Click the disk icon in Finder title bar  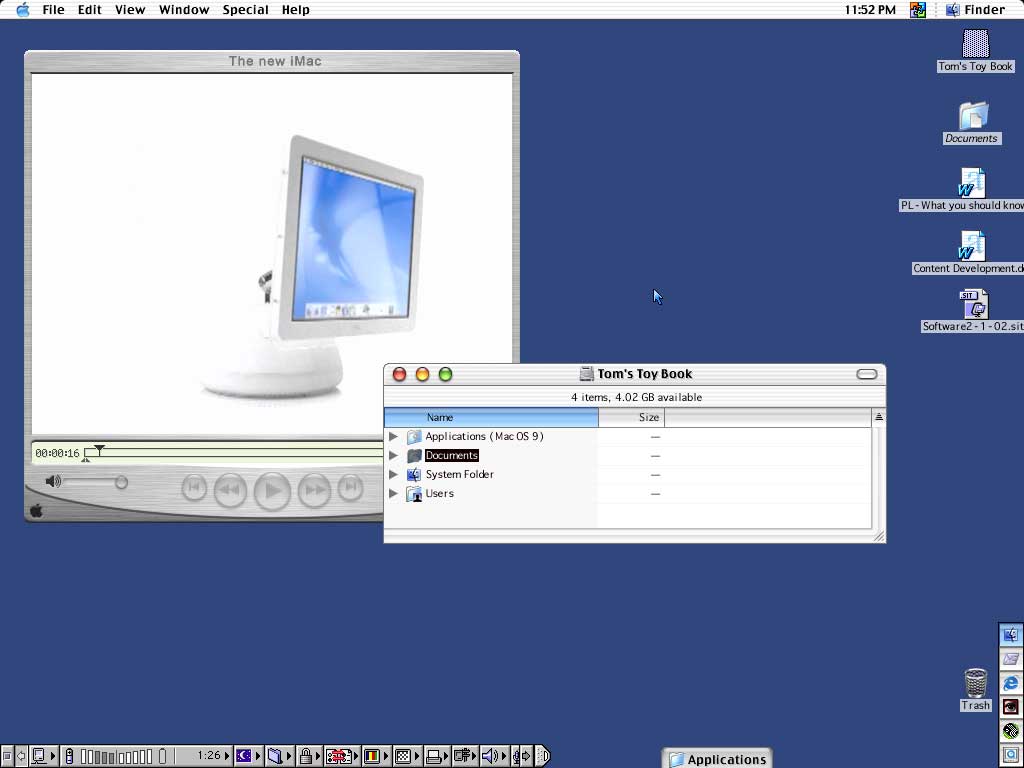[586, 374]
